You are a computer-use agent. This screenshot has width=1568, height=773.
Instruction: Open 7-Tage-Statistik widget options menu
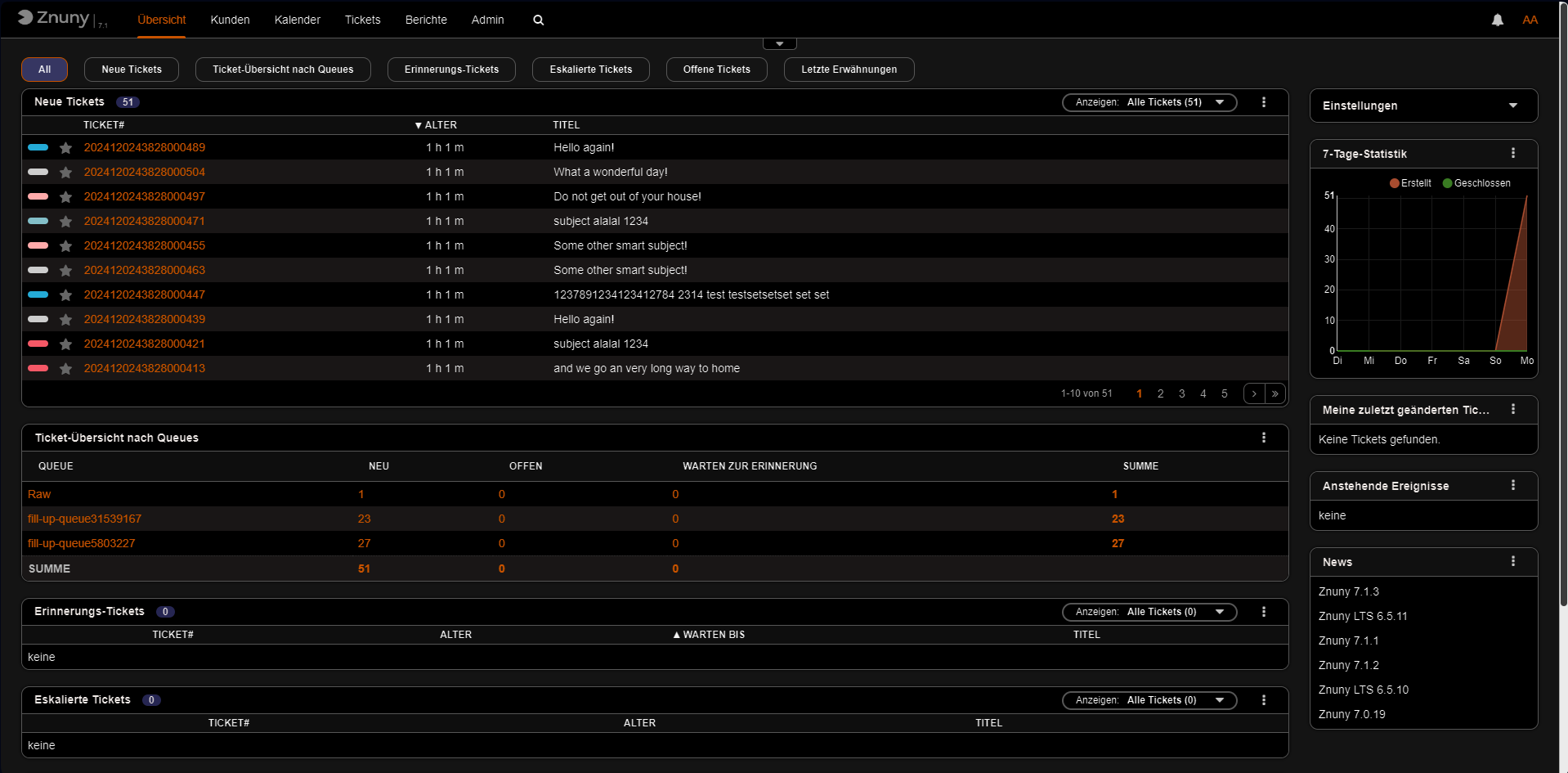1512,154
